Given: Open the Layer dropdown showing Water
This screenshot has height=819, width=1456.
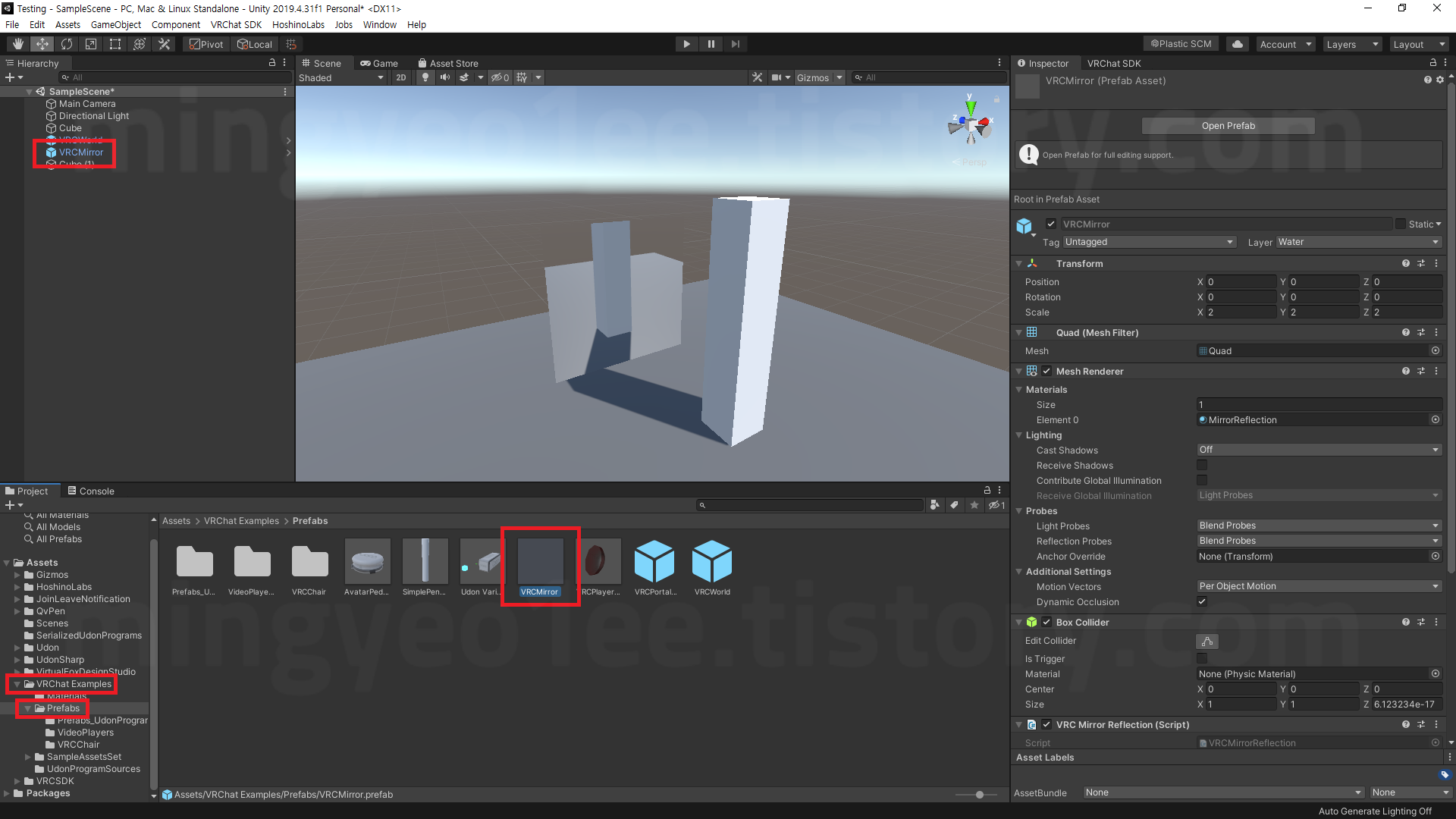Looking at the screenshot, I should 1357,242.
